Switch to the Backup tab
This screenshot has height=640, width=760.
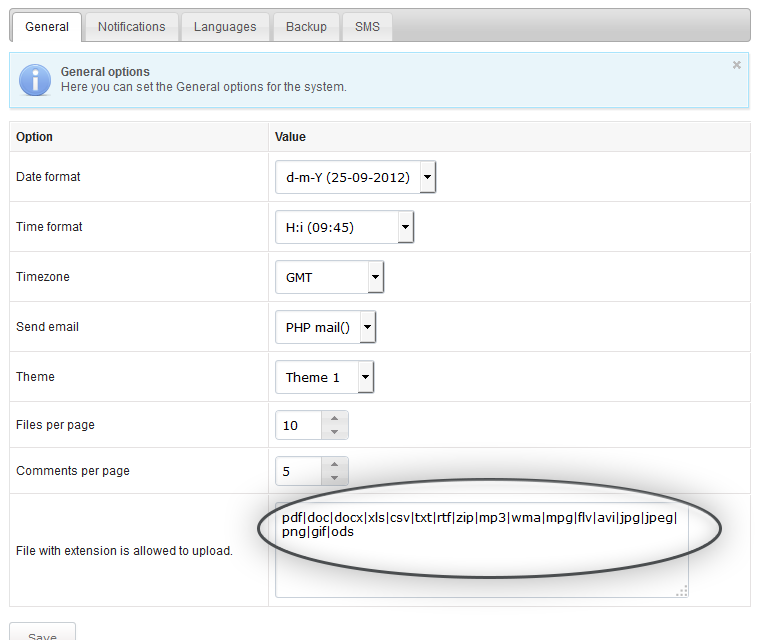click(x=306, y=27)
